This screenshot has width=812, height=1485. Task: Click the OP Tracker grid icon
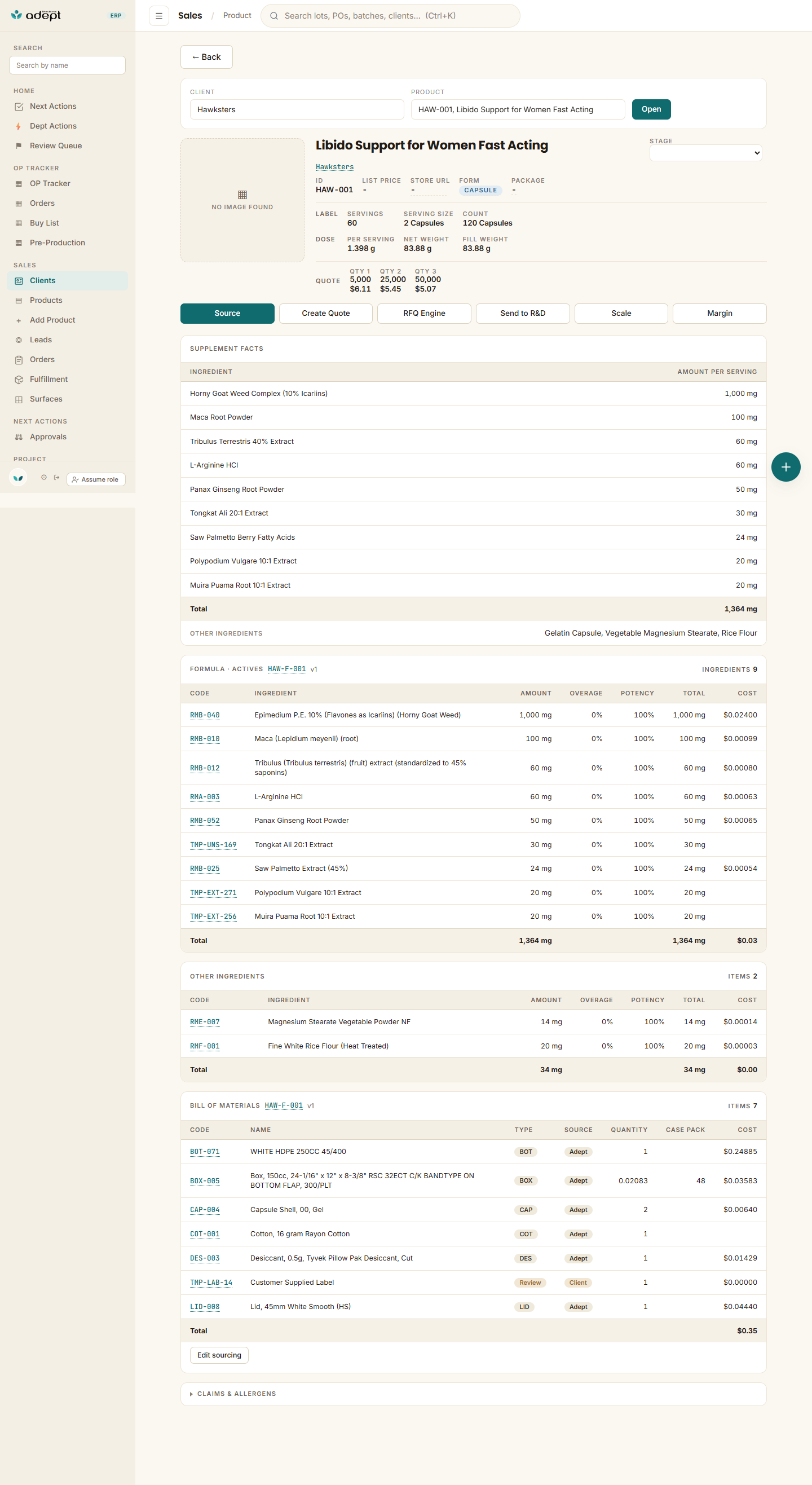pyautogui.click(x=19, y=184)
